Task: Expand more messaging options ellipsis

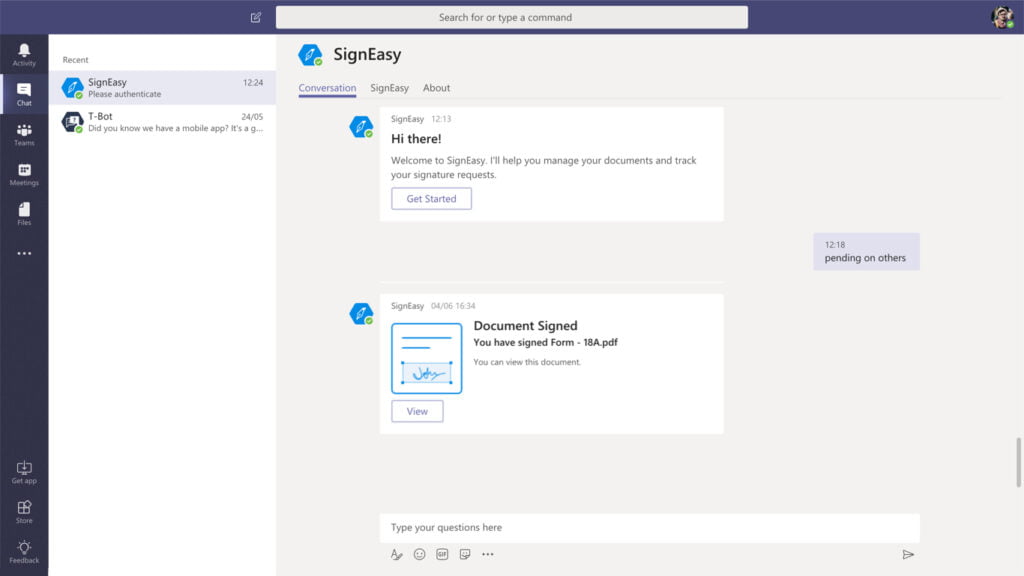Action: tap(488, 554)
